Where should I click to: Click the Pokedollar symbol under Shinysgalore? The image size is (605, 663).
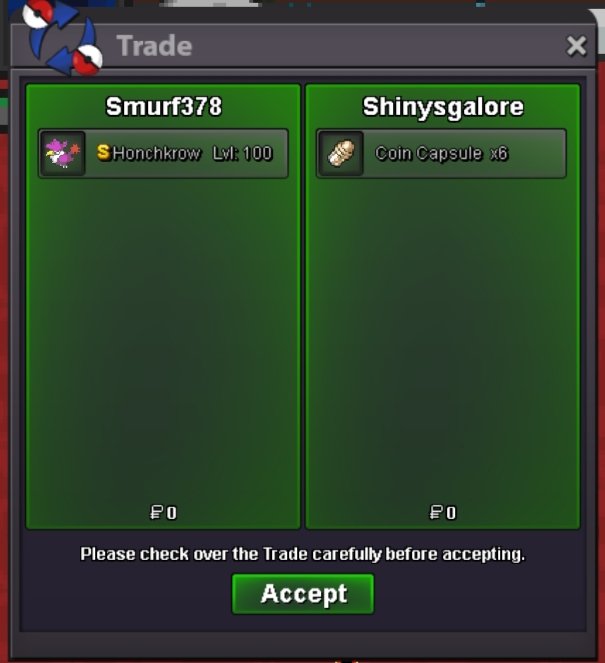tap(436, 512)
